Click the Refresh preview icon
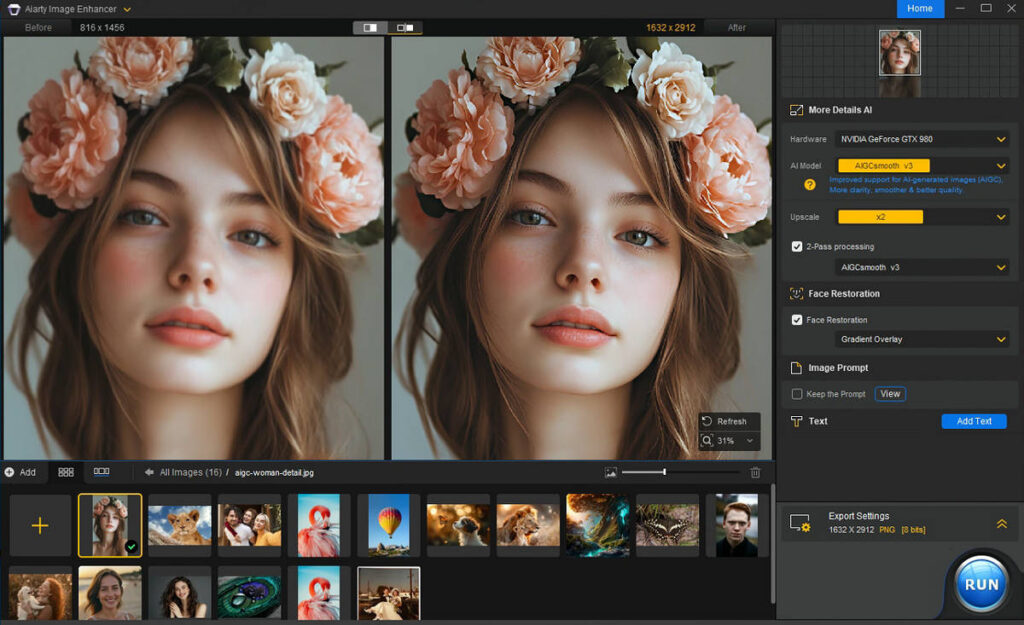This screenshot has height=625, width=1024. click(707, 421)
